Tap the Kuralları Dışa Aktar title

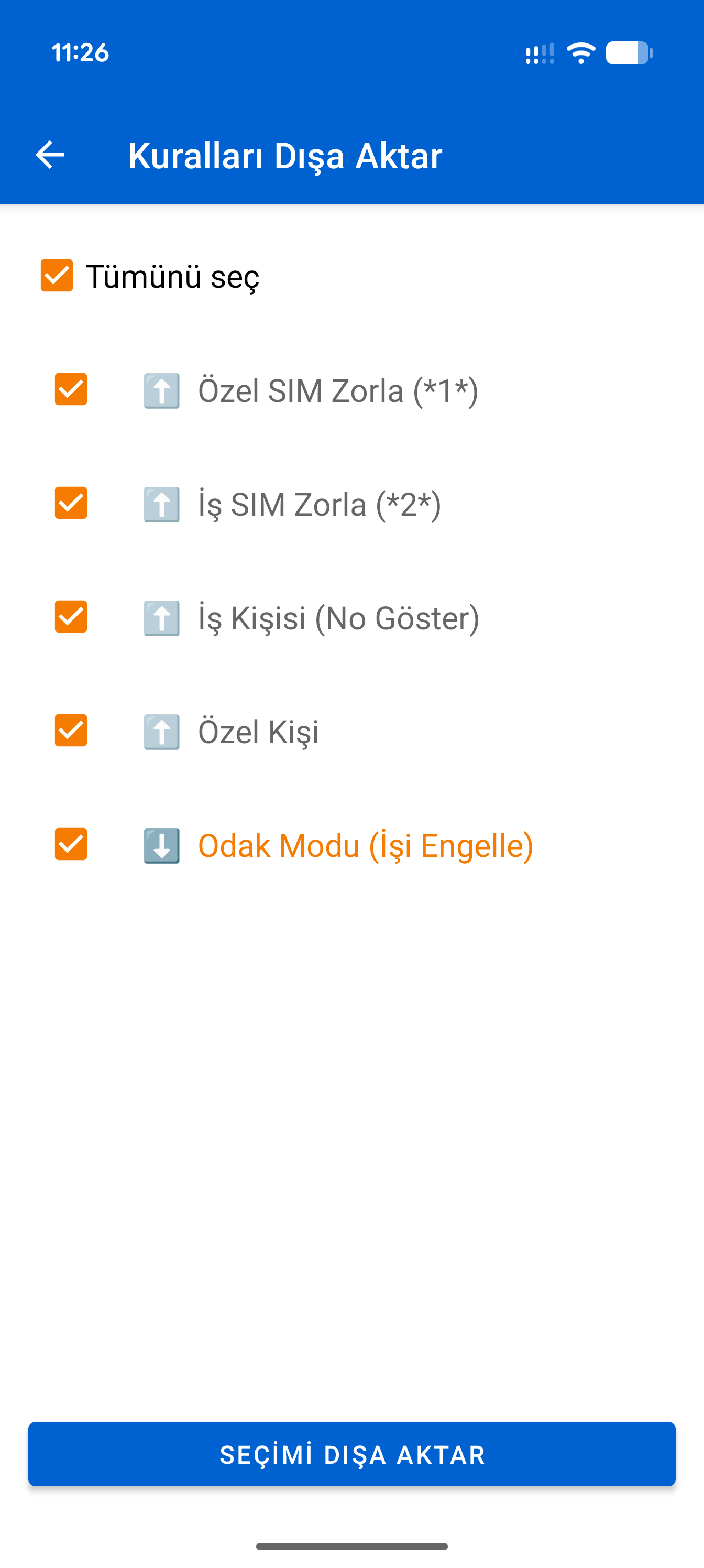click(285, 155)
